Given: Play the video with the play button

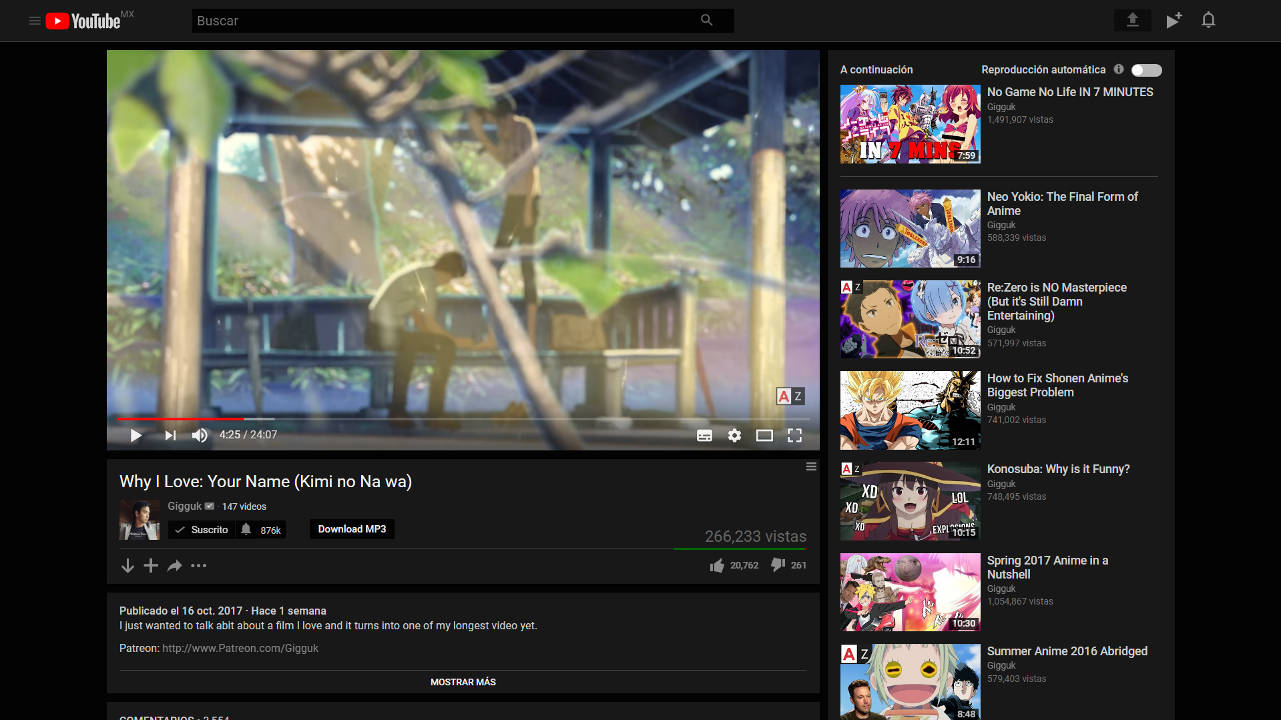Looking at the screenshot, I should click(136, 435).
